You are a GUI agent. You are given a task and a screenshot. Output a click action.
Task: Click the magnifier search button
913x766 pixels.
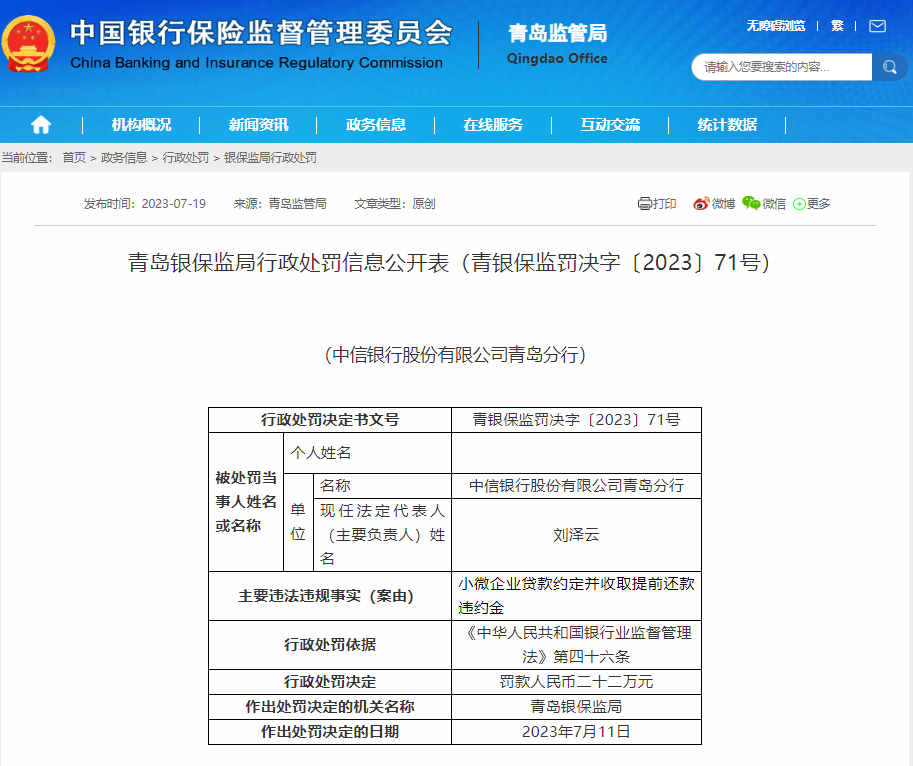pyautogui.click(x=889, y=67)
